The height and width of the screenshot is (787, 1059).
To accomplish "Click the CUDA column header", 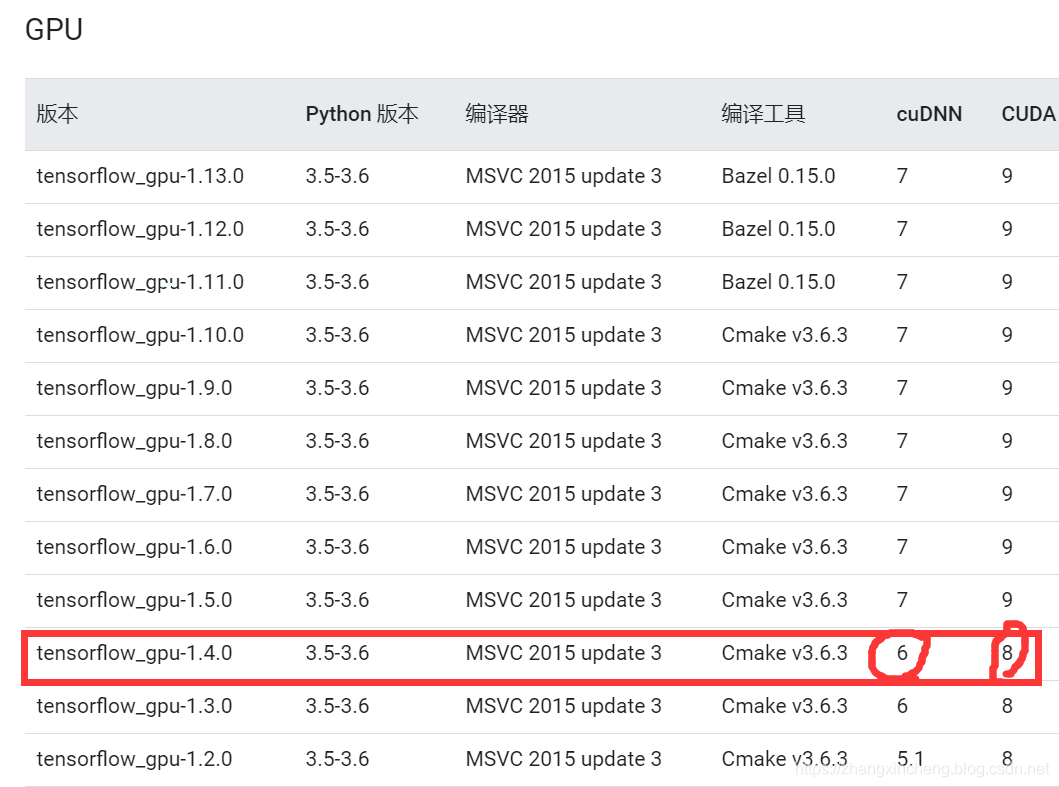I will tap(1028, 113).
